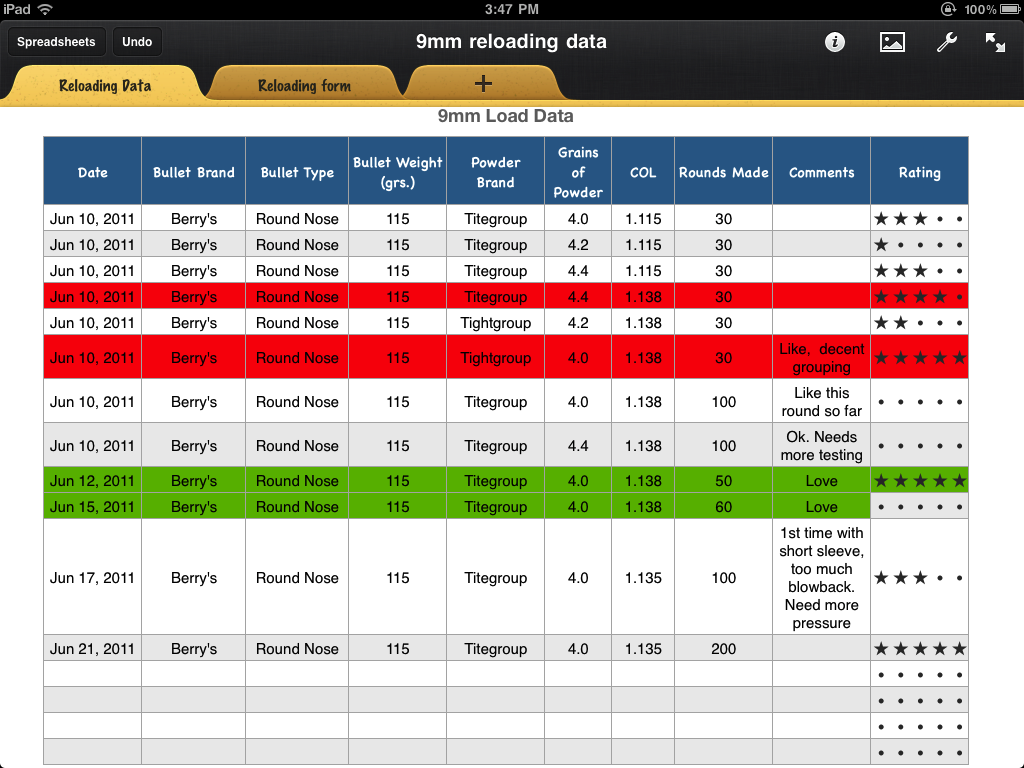This screenshot has width=1024, height=768.
Task: Select the Bullet Weight (grs.) header
Action: [398, 172]
